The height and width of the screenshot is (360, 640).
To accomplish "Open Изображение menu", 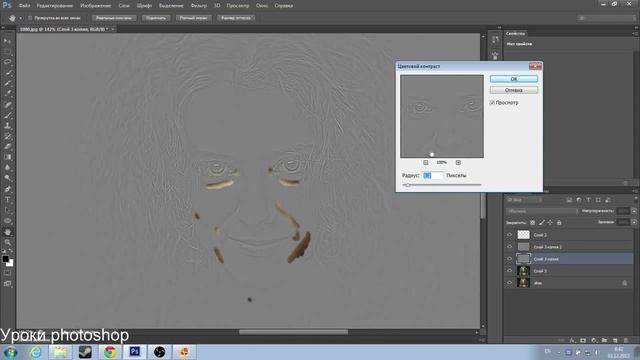I will point(96,6).
